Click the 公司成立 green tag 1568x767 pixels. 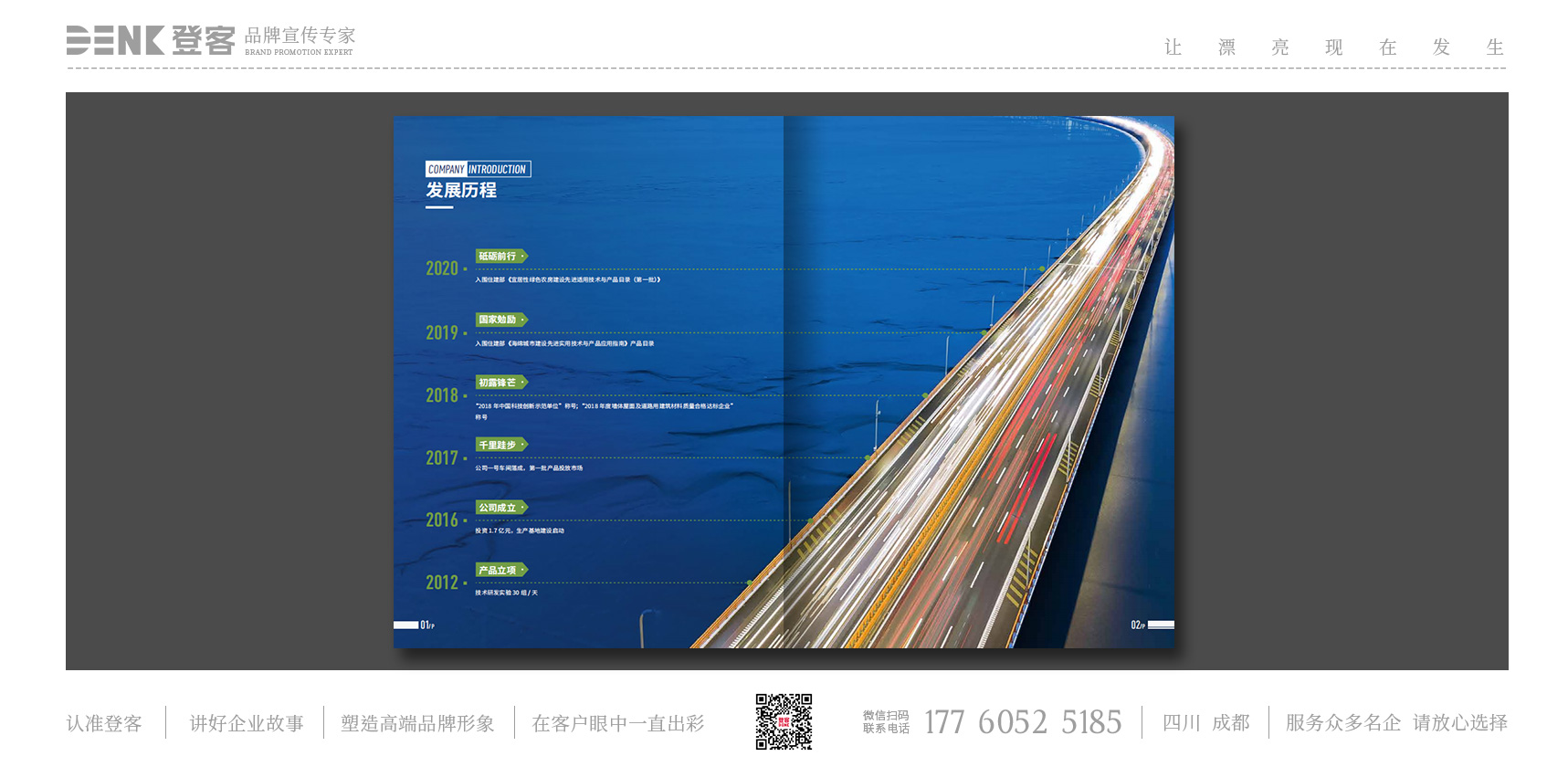tap(500, 508)
